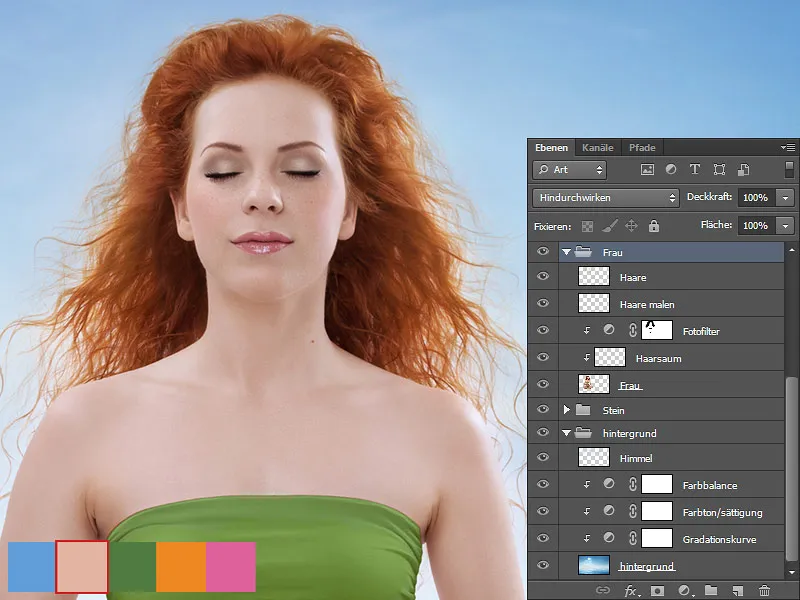Click the sky thumbnail of the bottom hintergrund layer
This screenshot has width=800, height=600.
[x=594, y=565]
